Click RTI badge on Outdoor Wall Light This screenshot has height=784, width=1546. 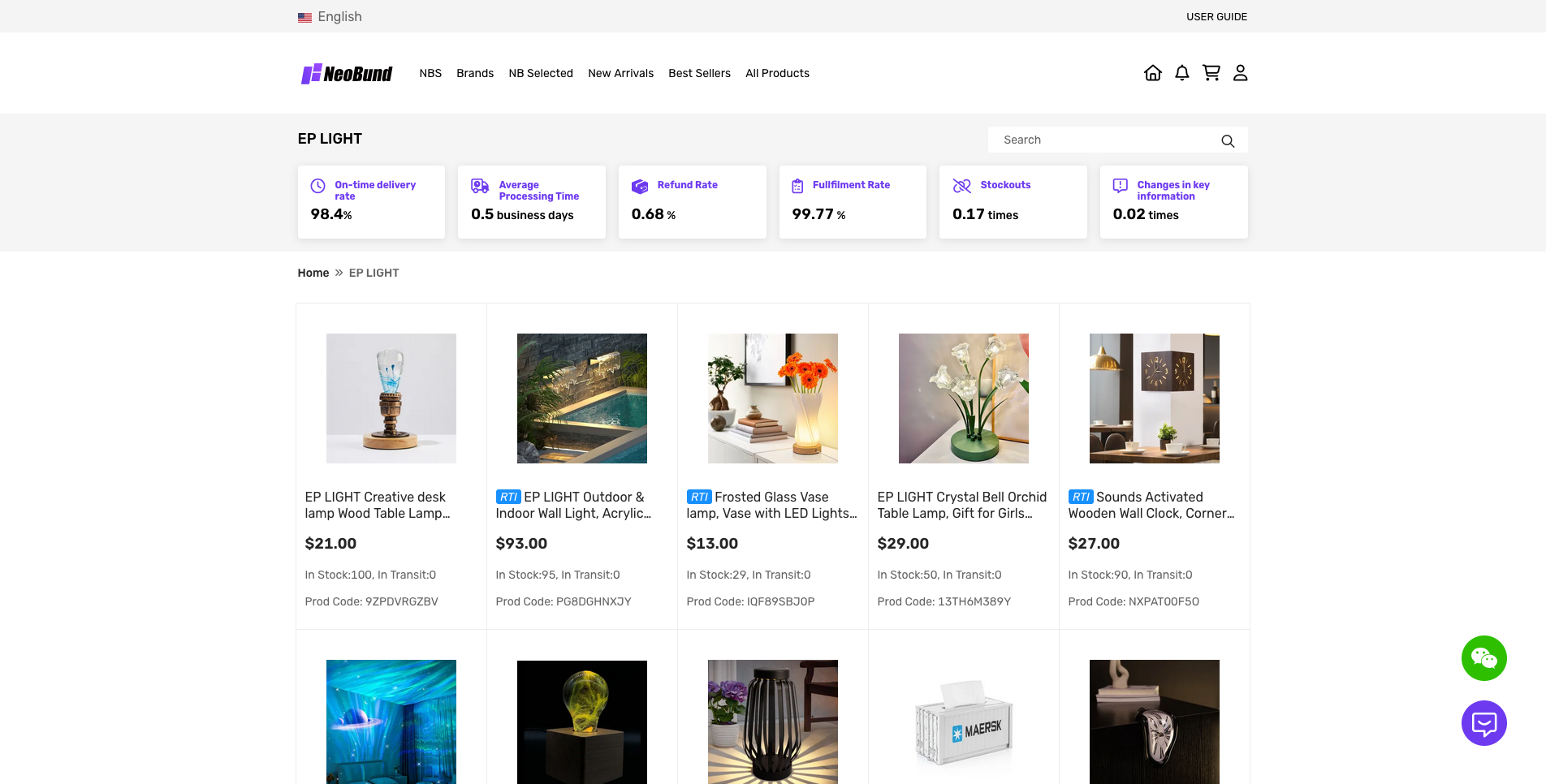point(508,497)
